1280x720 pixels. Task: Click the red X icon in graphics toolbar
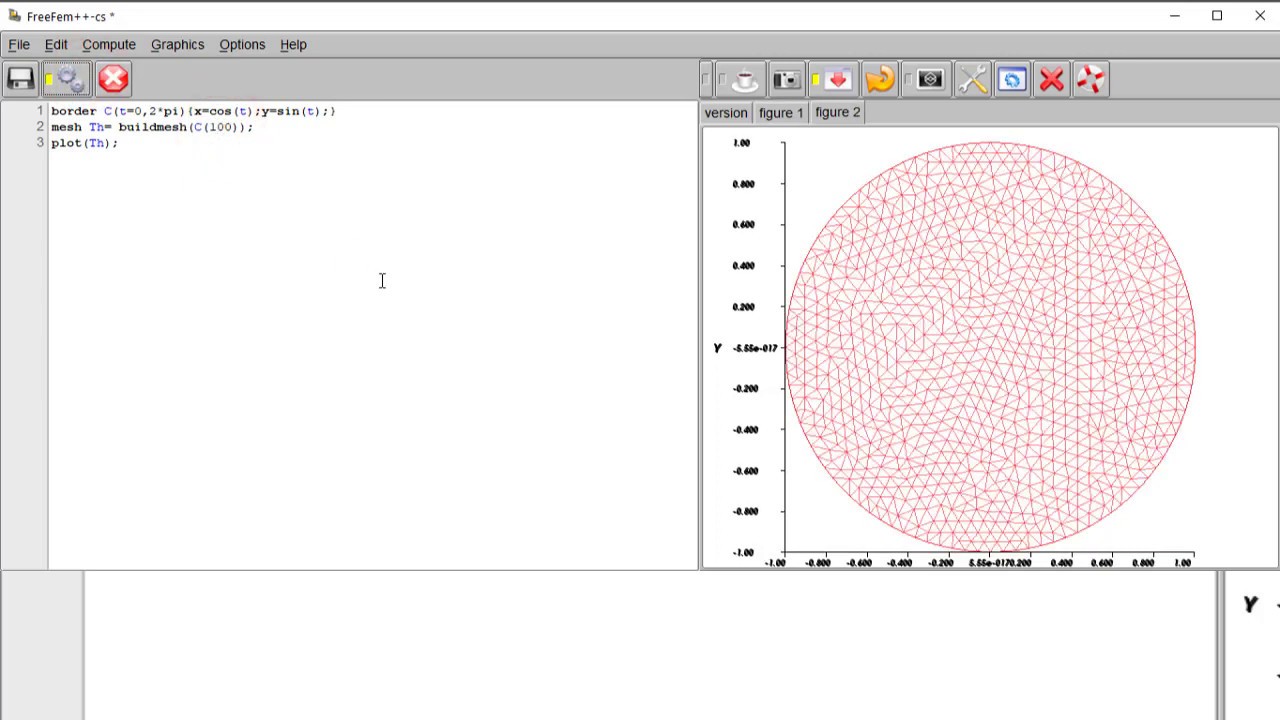pyautogui.click(x=1051, y=80)
